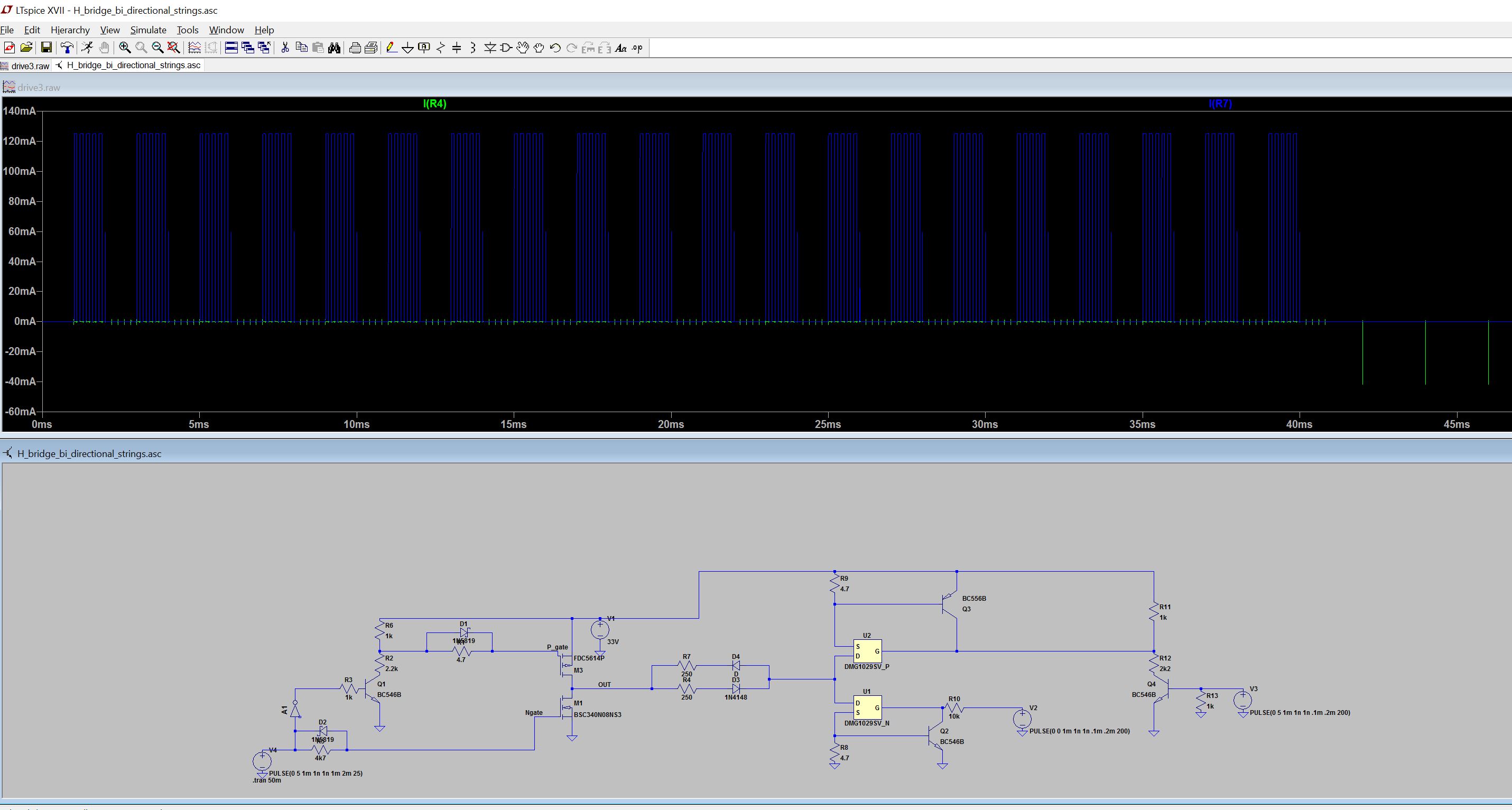Viewport: 1512px width, 810px height.
Task: Switch to the drive3.raw tab
Action: pyautogui.click(x=25, y=66)
